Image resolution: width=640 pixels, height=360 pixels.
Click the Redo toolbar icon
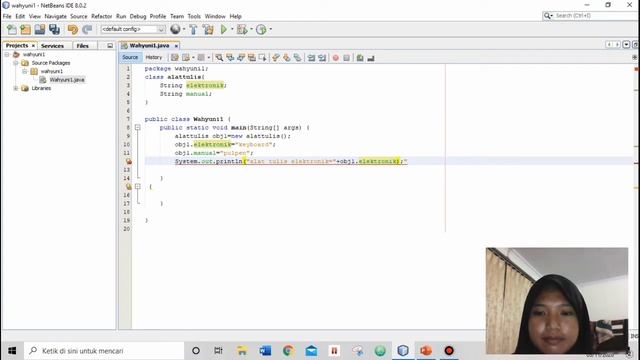point(87,29)
